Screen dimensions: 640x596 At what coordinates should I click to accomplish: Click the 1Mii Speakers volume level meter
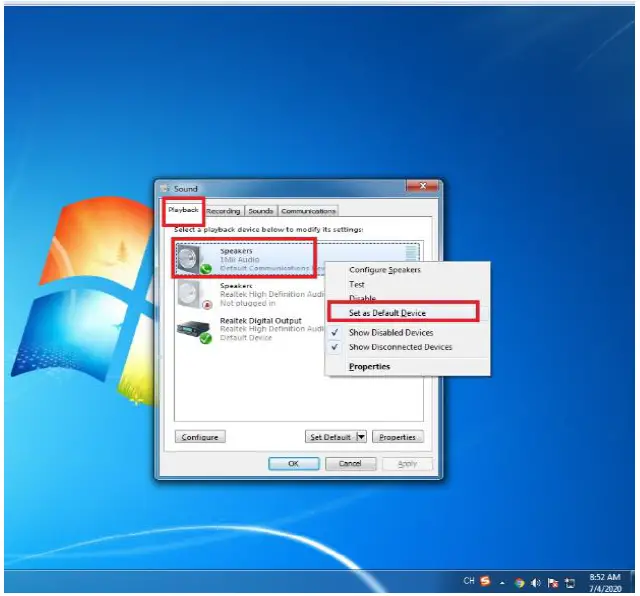[x=411, y=252]
